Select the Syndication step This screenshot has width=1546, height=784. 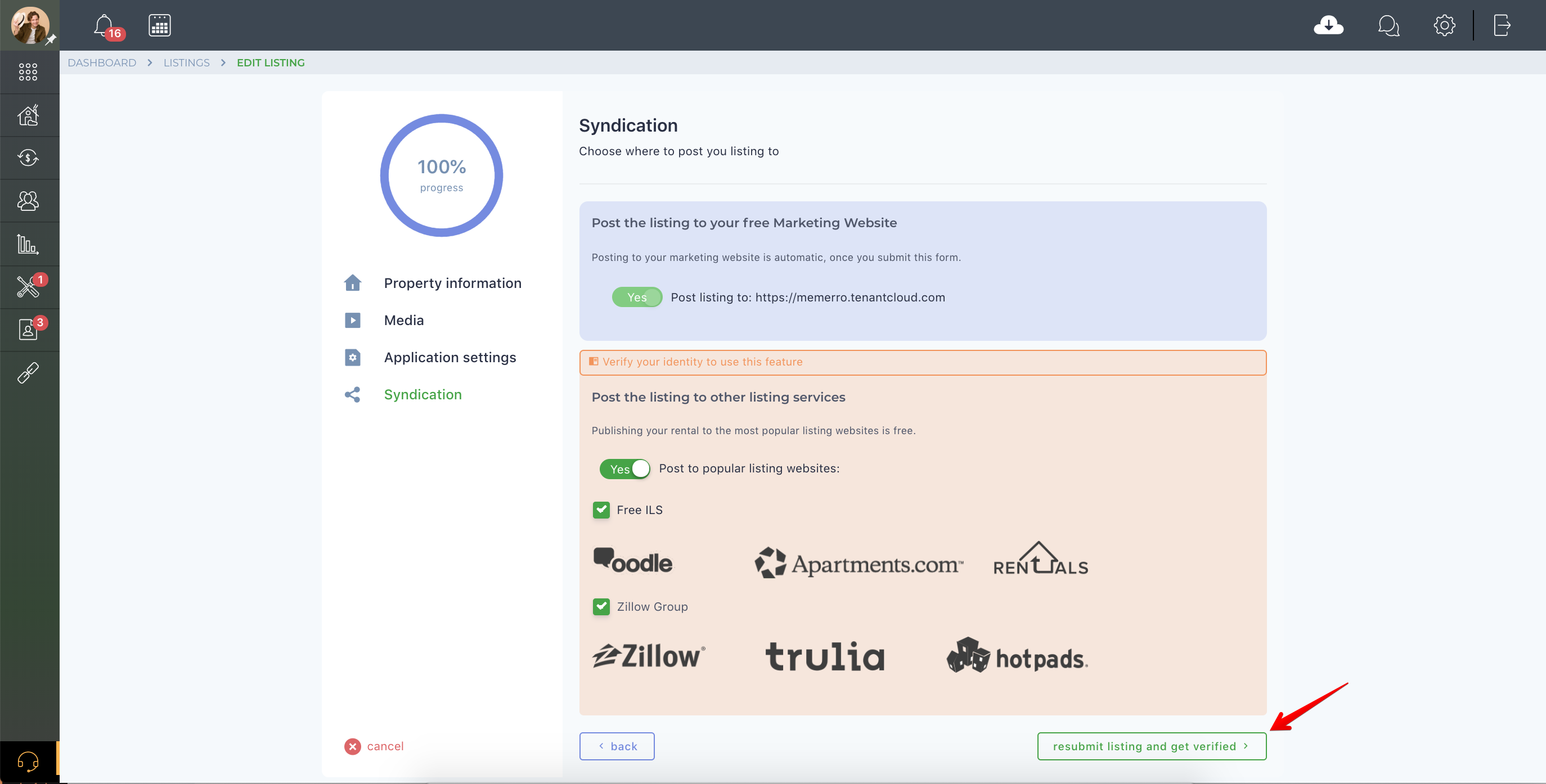coord(423,394)
